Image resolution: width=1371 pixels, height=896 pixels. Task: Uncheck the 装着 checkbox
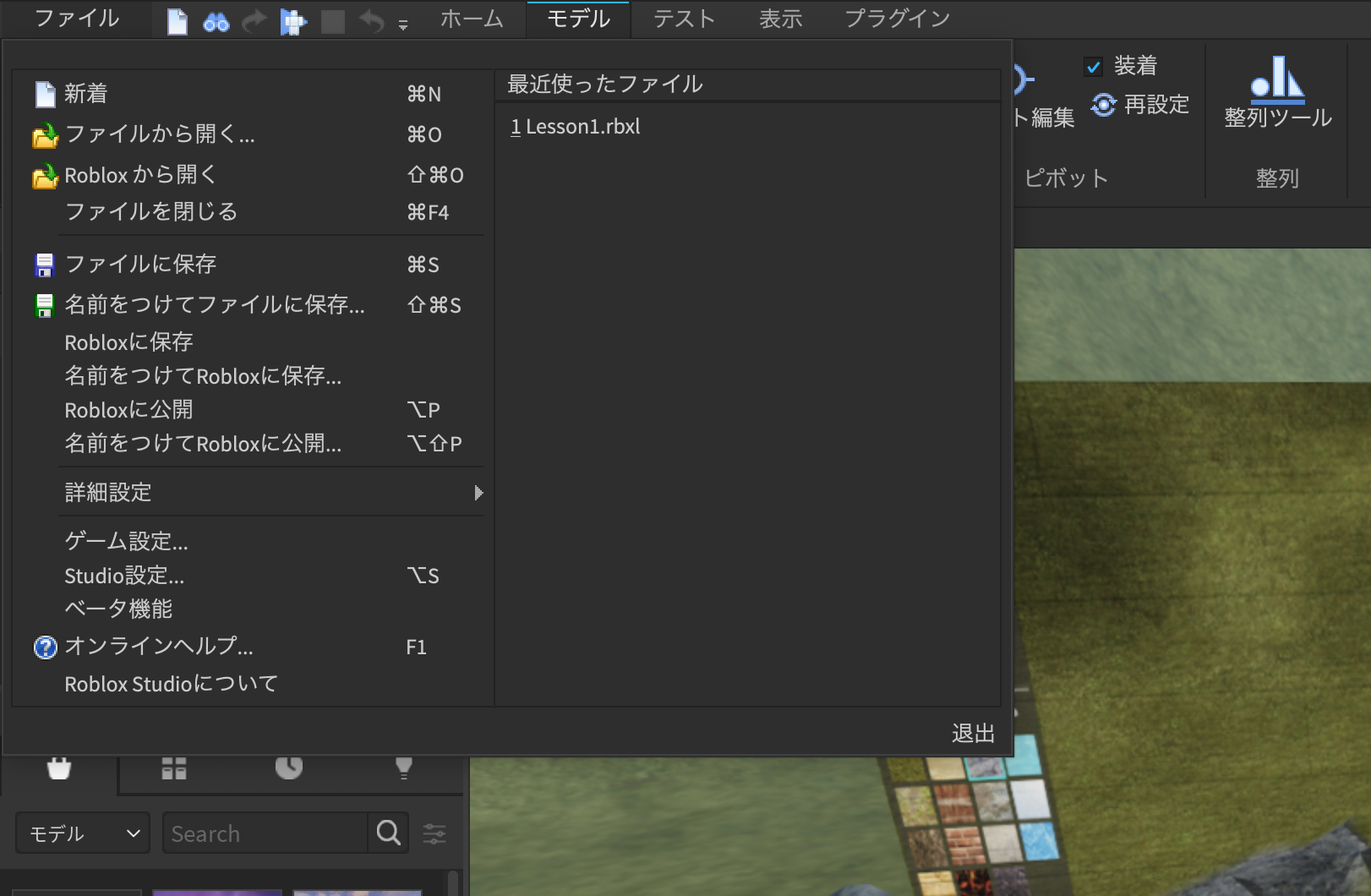[1094, 67]
